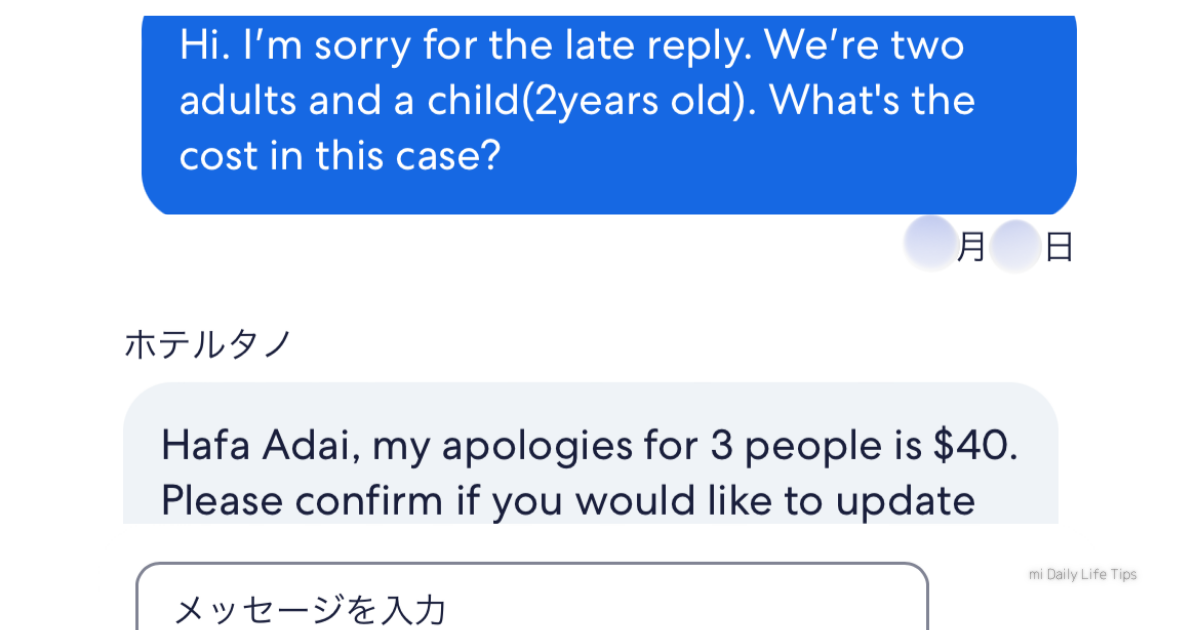Click the blurred circle before 日
The image size is (1200, 630).
(x=1016, y=247)
